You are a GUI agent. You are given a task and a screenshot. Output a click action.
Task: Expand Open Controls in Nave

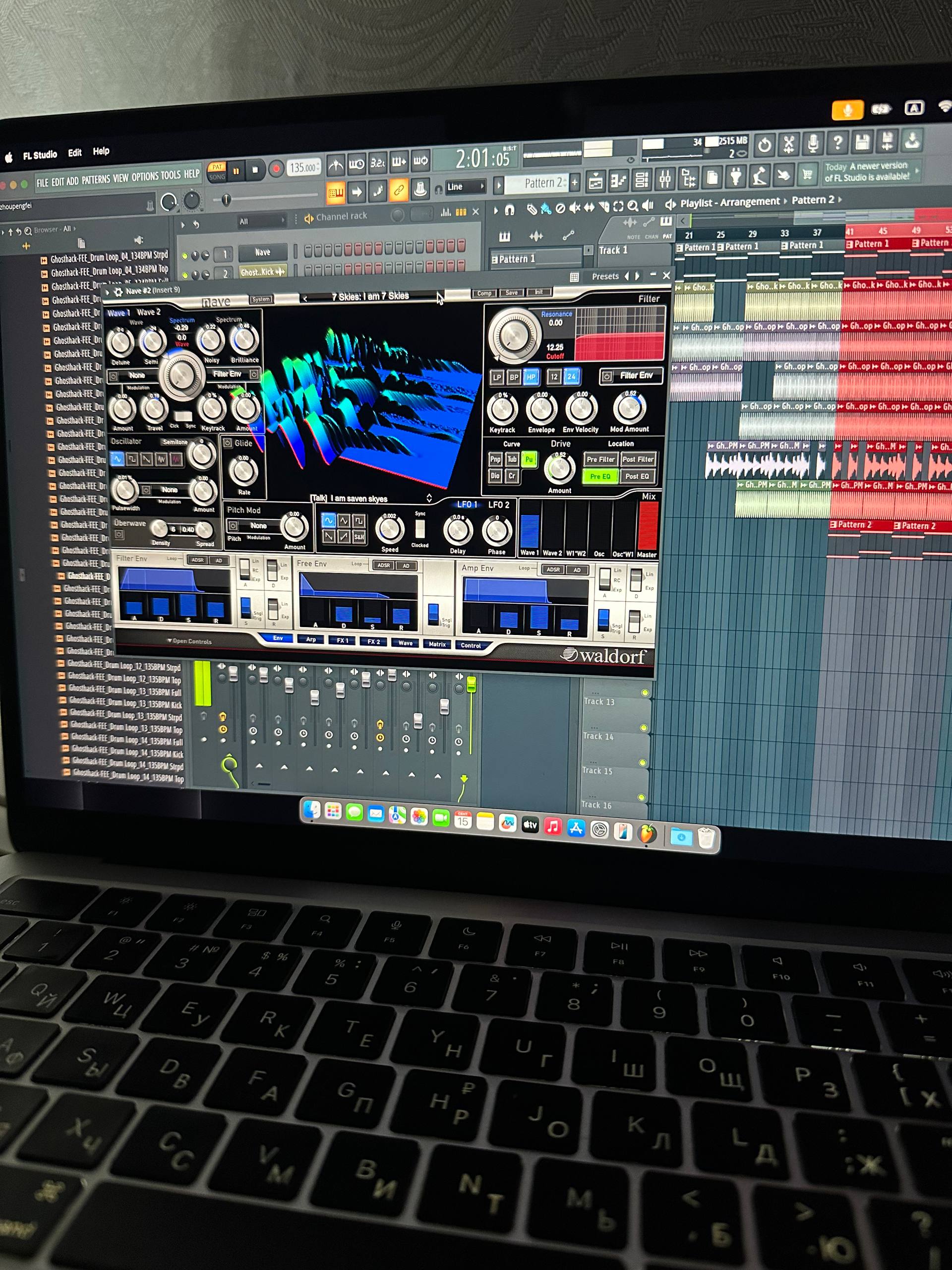pyautogui.click(x=190, y=641)
